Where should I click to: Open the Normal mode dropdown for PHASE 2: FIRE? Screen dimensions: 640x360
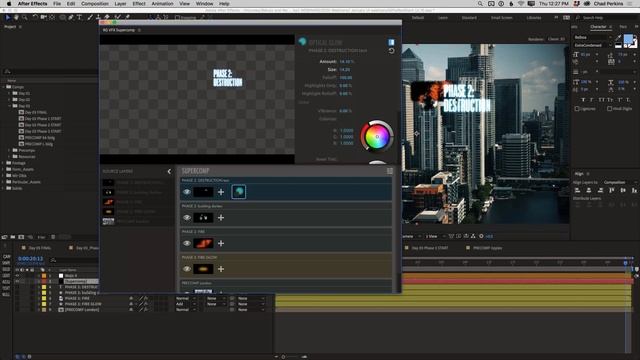(186, 298)
